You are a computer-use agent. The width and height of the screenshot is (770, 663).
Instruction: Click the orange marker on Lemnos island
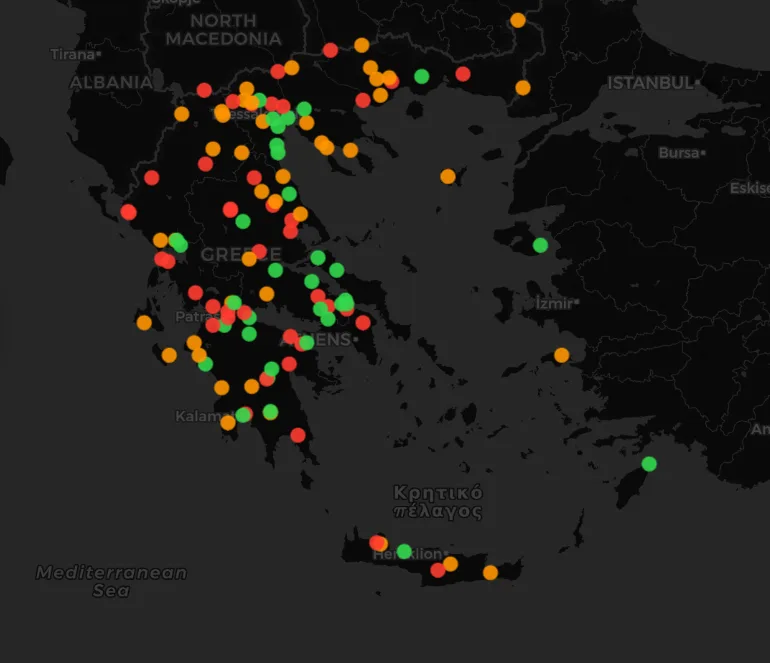[x=448, y=176]
